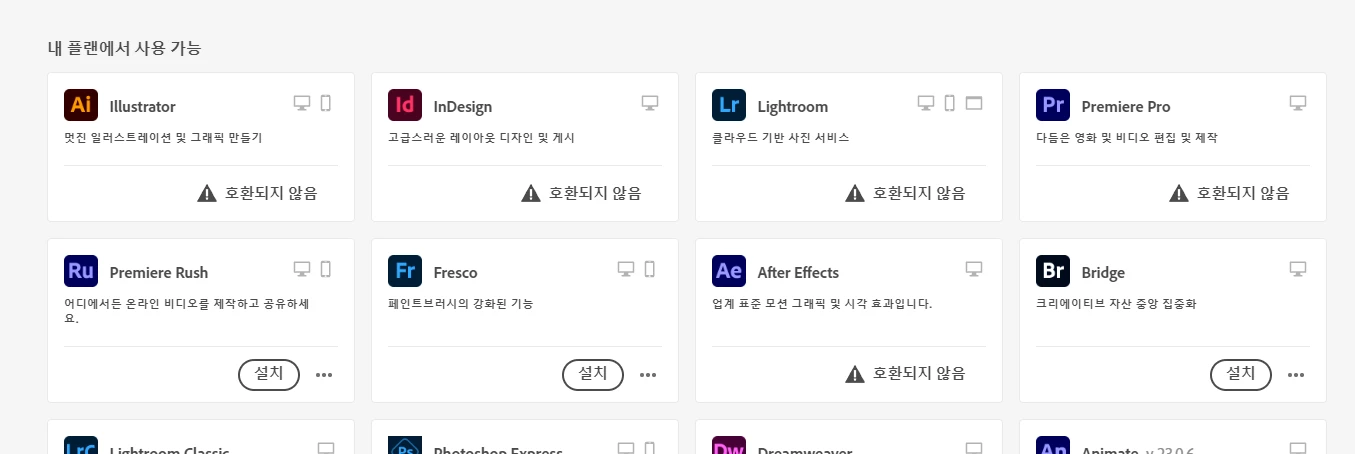
Task: Click the Fresco Fr app icon
Action: [x=404, y=271]
